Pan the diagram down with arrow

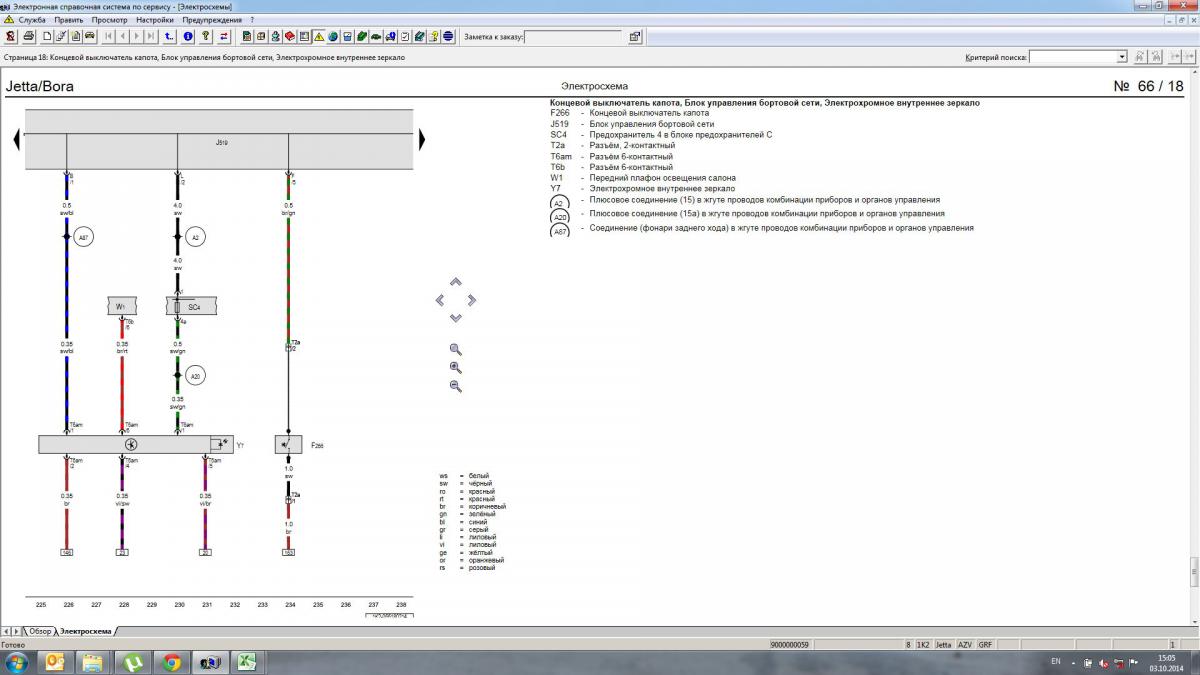(x=455, y=318)
